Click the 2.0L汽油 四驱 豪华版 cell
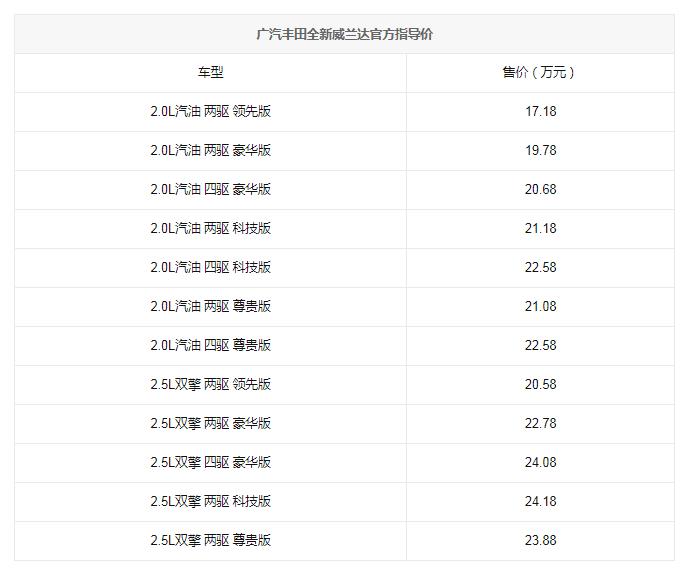Viewport: 685px width, 577px height. (211, 189)
